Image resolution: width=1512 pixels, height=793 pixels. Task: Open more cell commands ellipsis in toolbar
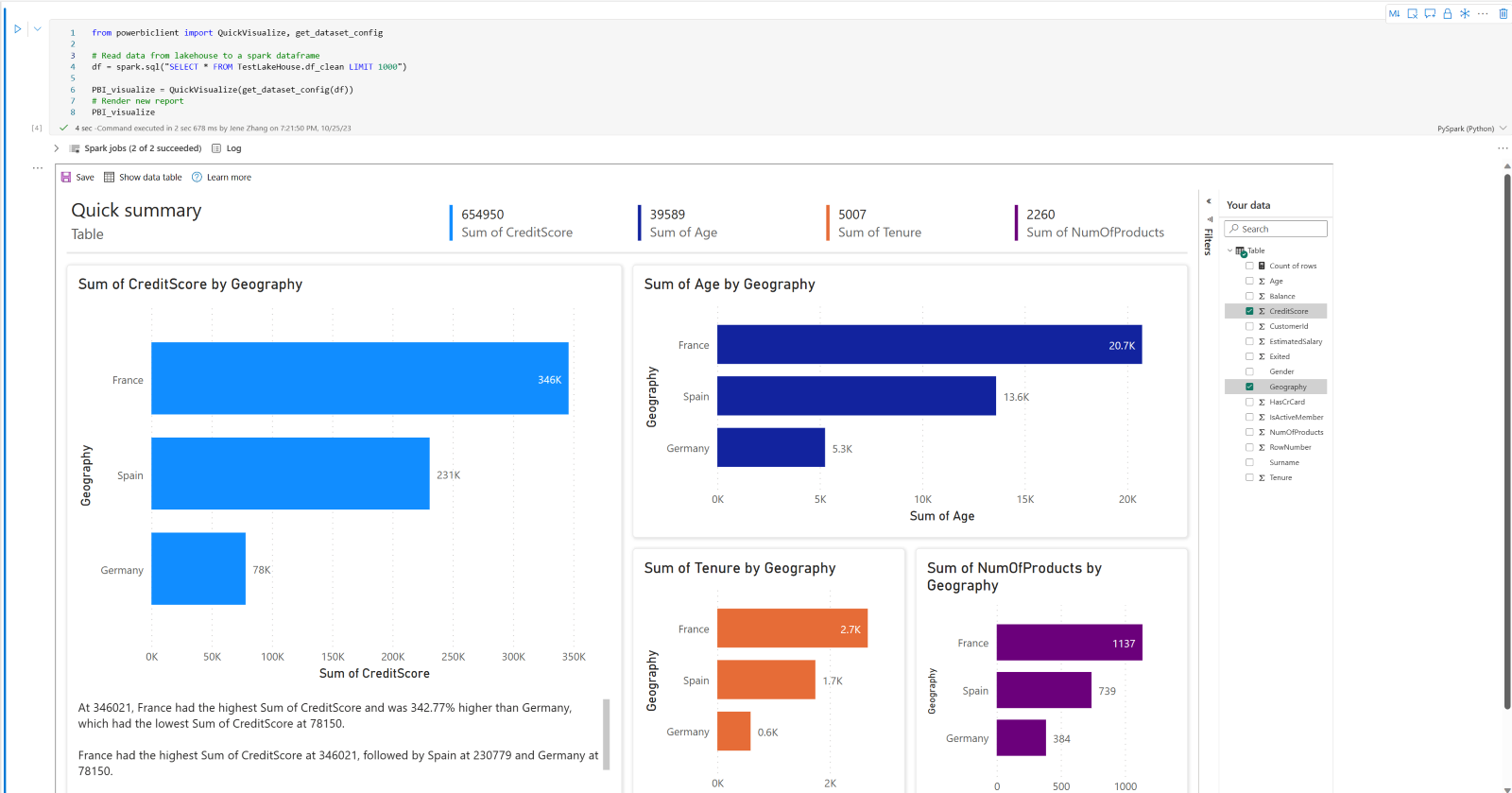(1483, 13)
